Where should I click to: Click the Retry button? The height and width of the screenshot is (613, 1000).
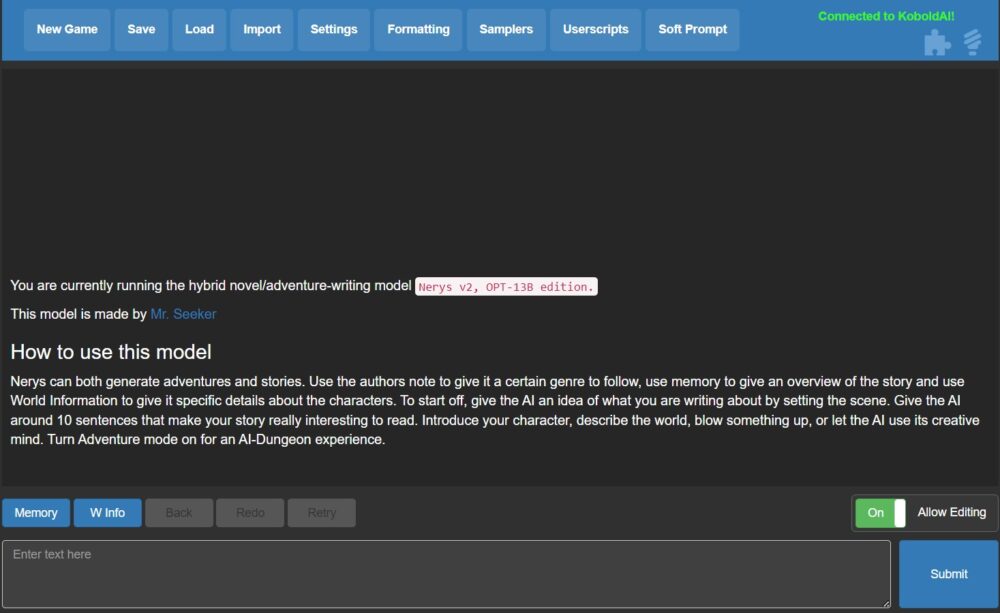click(x=321, y=513)
